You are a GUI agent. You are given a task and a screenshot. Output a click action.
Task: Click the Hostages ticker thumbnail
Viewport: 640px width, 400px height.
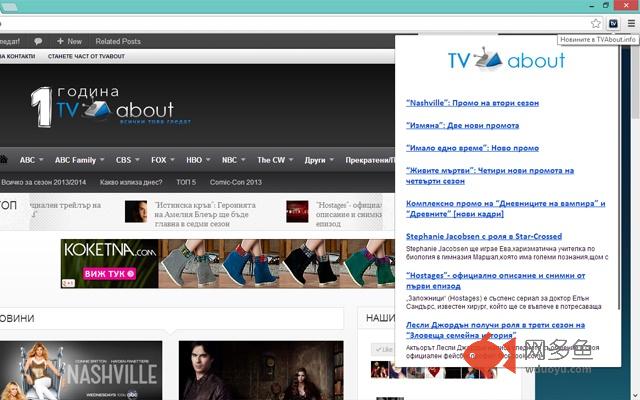[297, 211]
